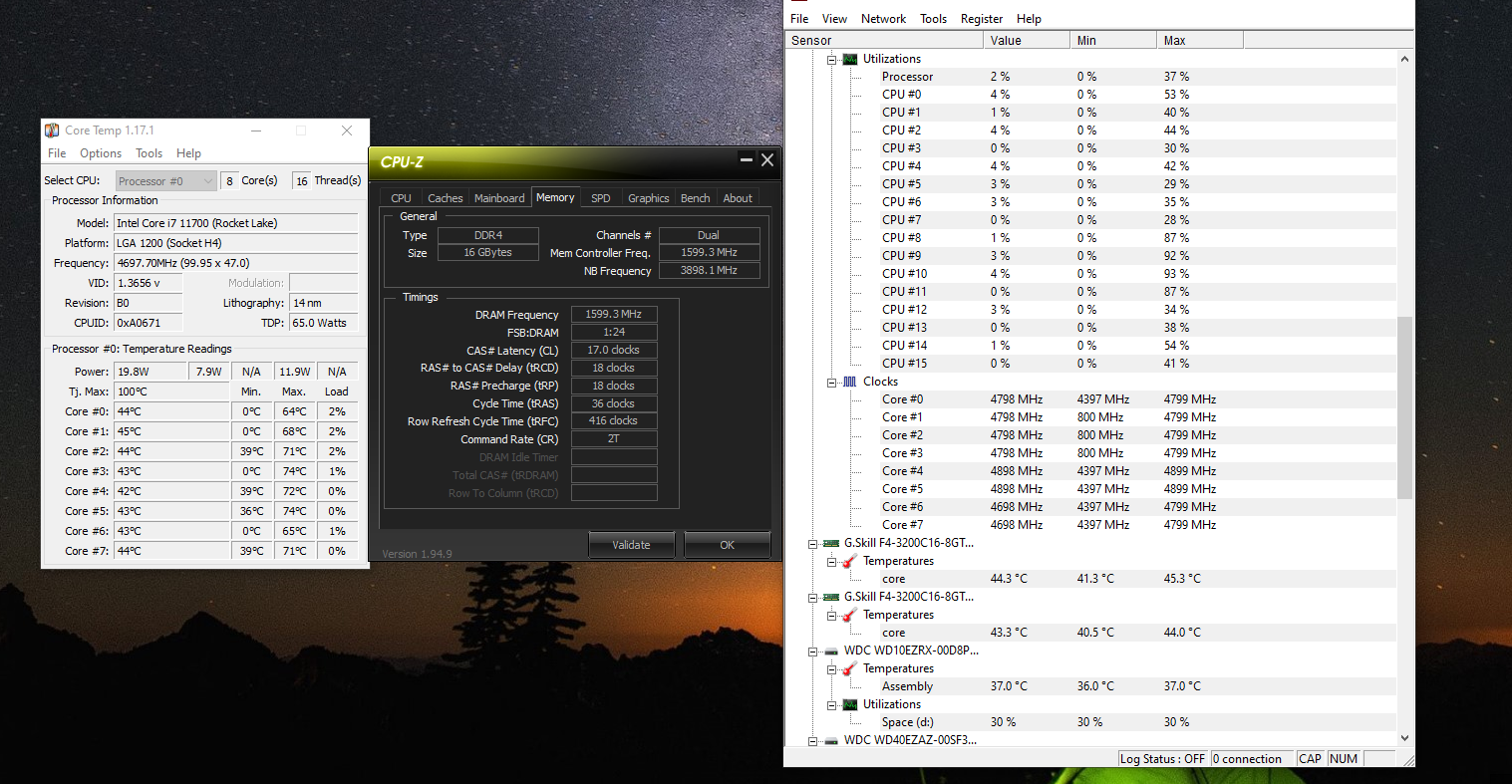Go to the Graphics tab in CPU-Z

point(649,198)
